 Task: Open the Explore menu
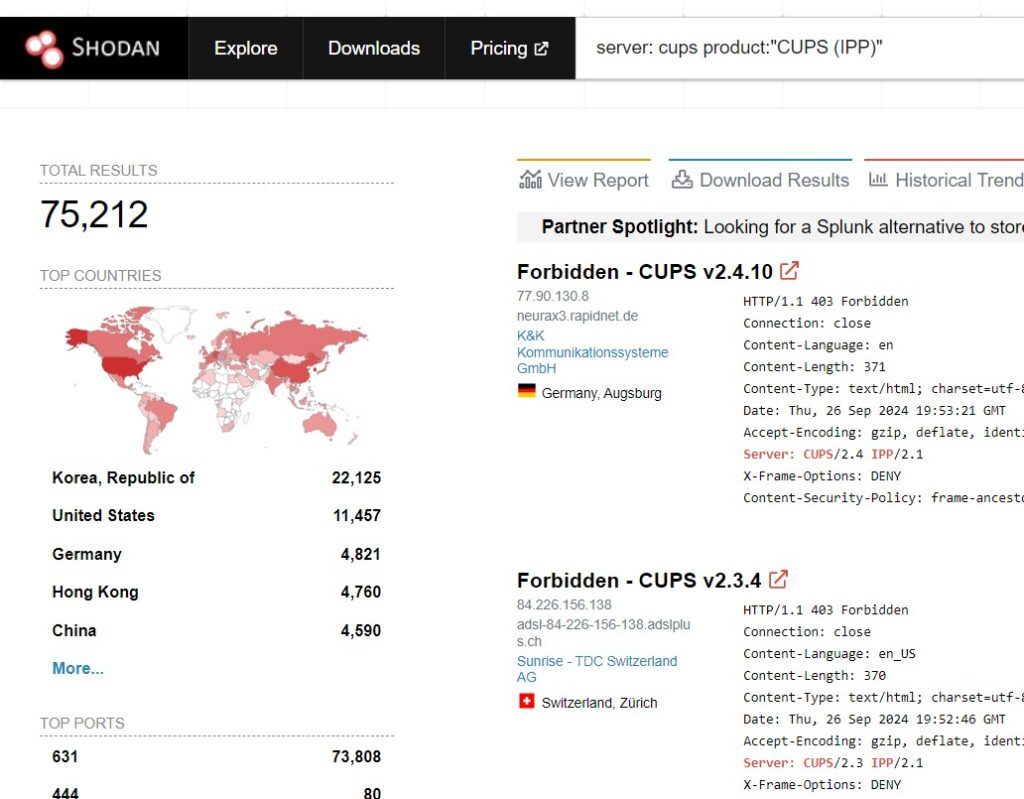point(246,48)
